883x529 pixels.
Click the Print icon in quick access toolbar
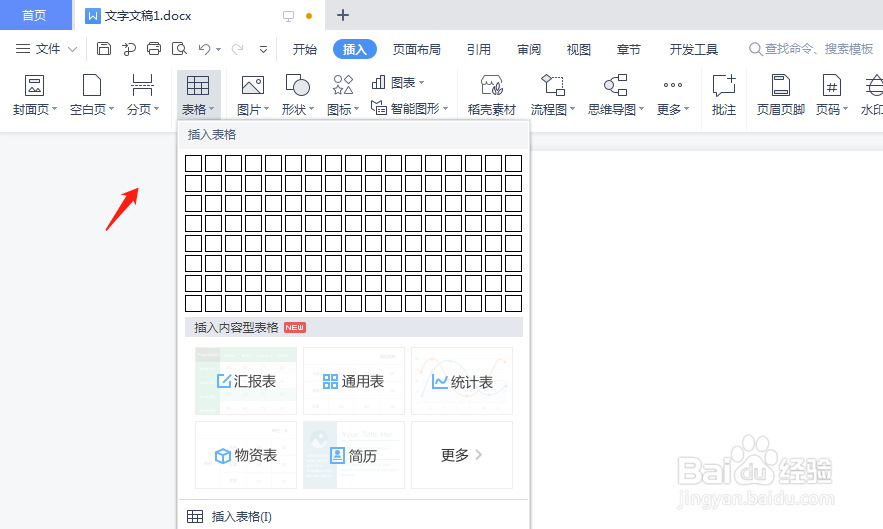pos(154,48)
